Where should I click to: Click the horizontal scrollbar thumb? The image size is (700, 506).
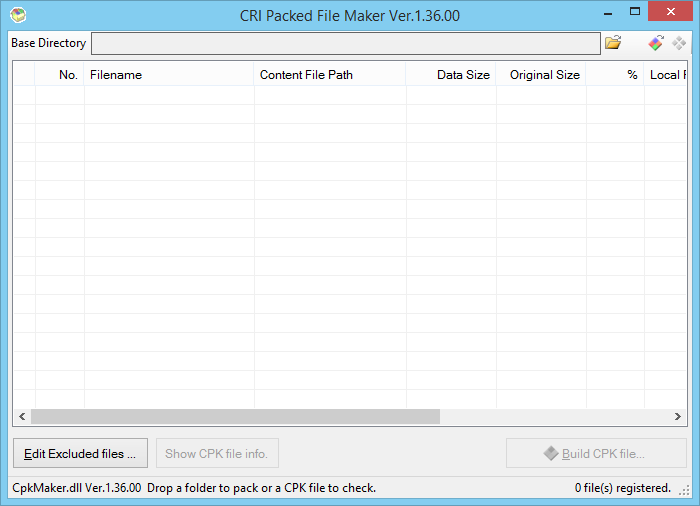[235, 417]
